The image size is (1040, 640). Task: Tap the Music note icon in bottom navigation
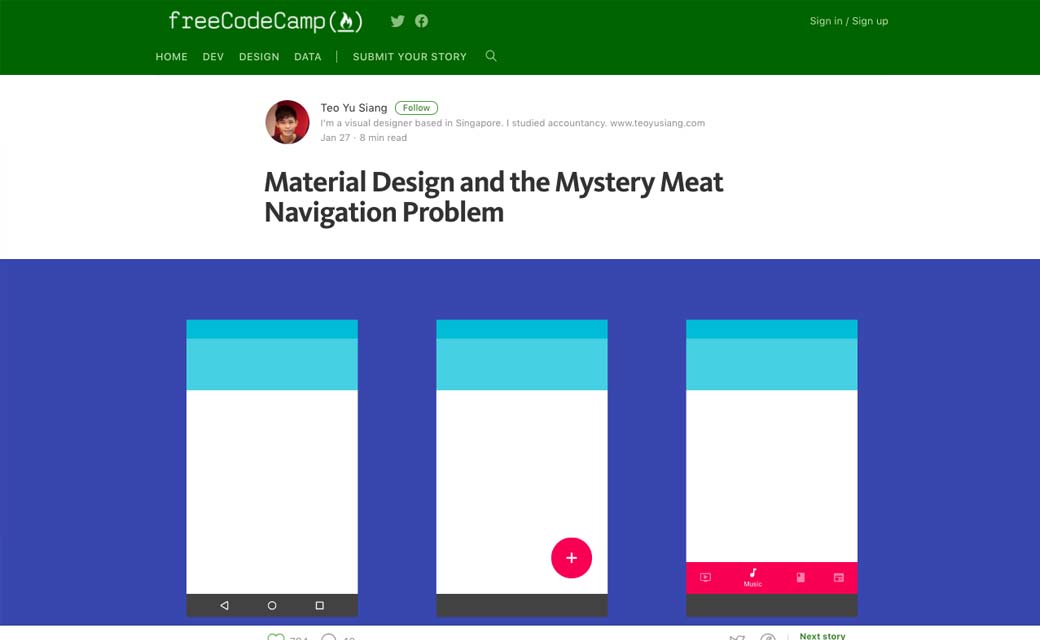(753, 574)
